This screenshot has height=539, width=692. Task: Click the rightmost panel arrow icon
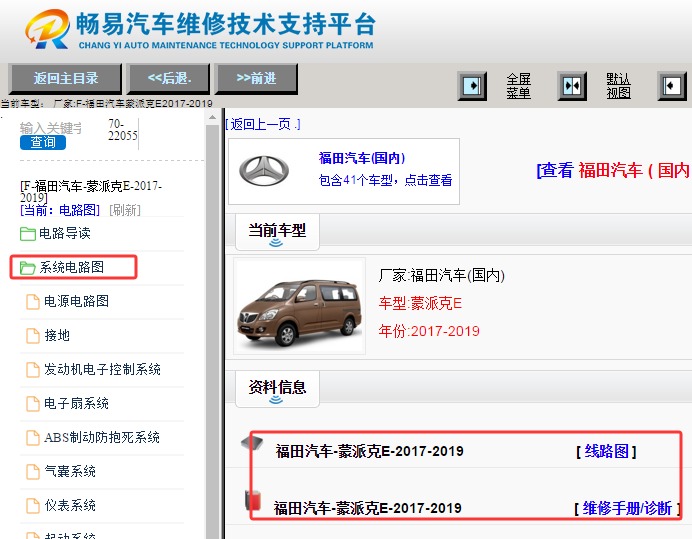pyautogui.click(x=672, y=86)
